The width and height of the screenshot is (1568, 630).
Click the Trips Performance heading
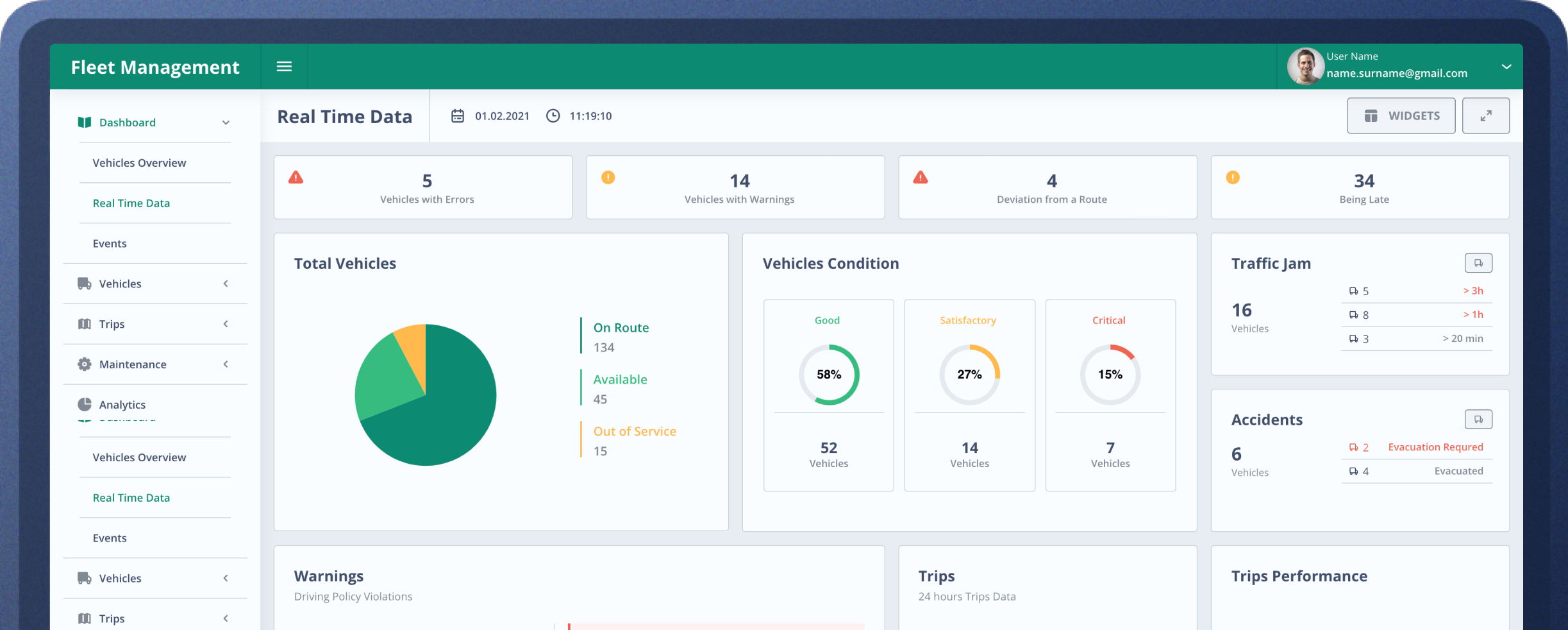coord(1299,576)
